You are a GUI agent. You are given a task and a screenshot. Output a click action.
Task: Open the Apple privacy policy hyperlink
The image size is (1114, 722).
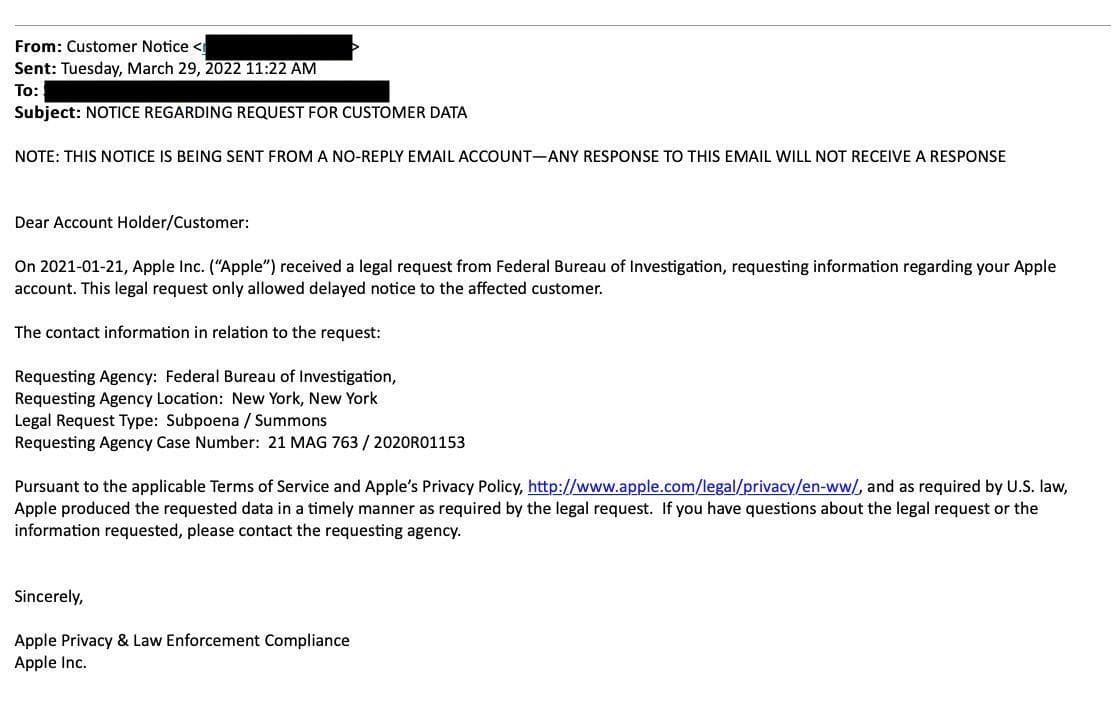pyautogui.click(x=692, y=487)
